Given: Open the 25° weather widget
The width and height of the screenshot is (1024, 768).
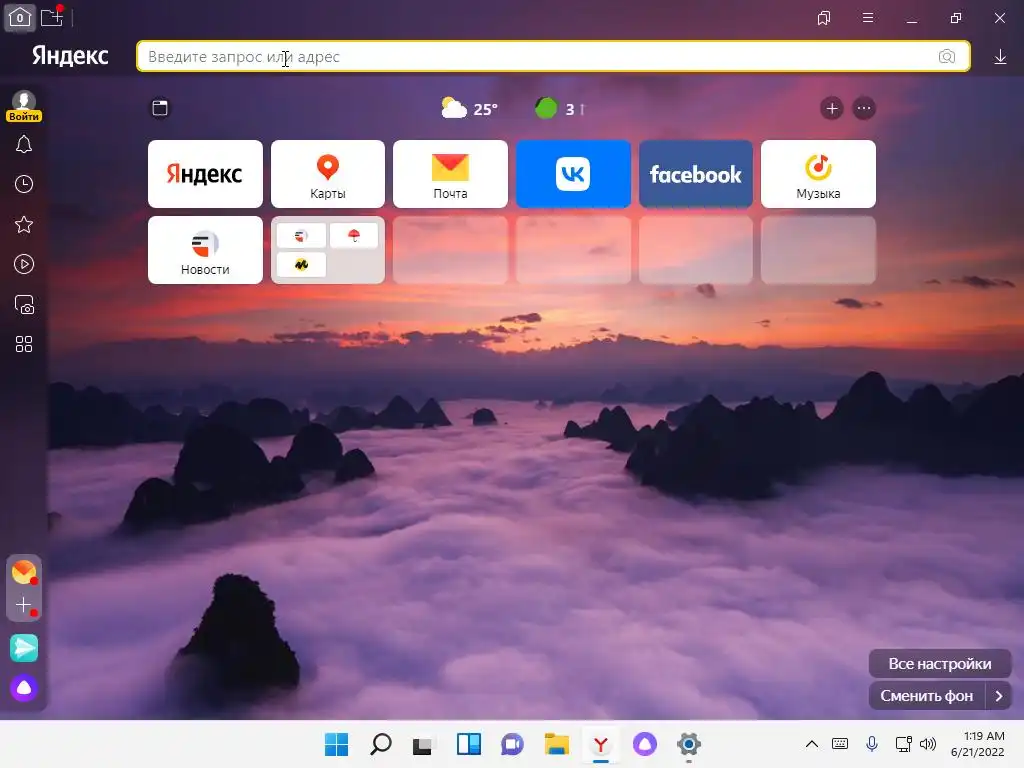Looking at the screenshot, I should (x=469, y=108).
